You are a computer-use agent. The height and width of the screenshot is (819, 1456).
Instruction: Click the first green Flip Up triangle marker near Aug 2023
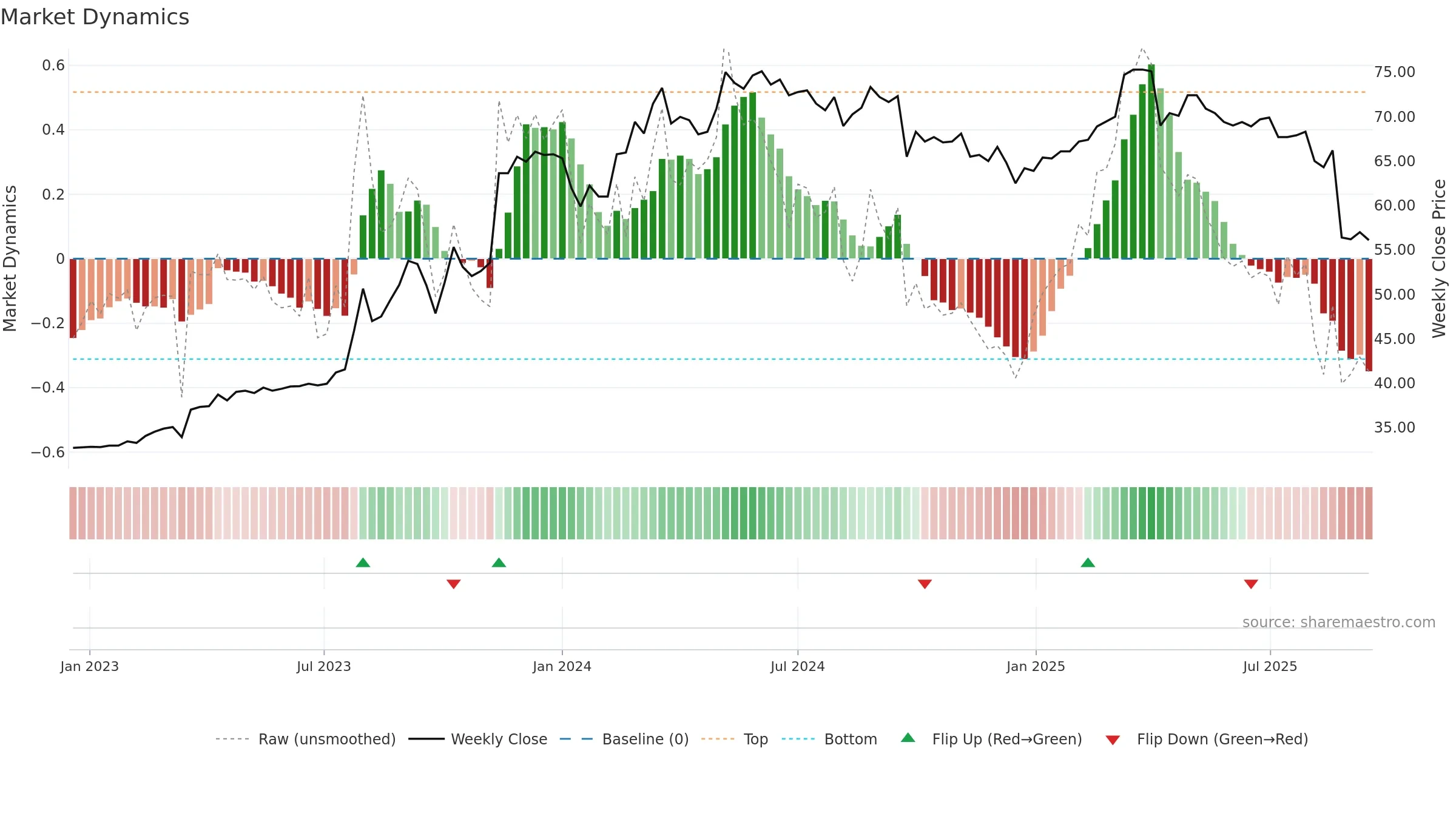tap(363, 562)
